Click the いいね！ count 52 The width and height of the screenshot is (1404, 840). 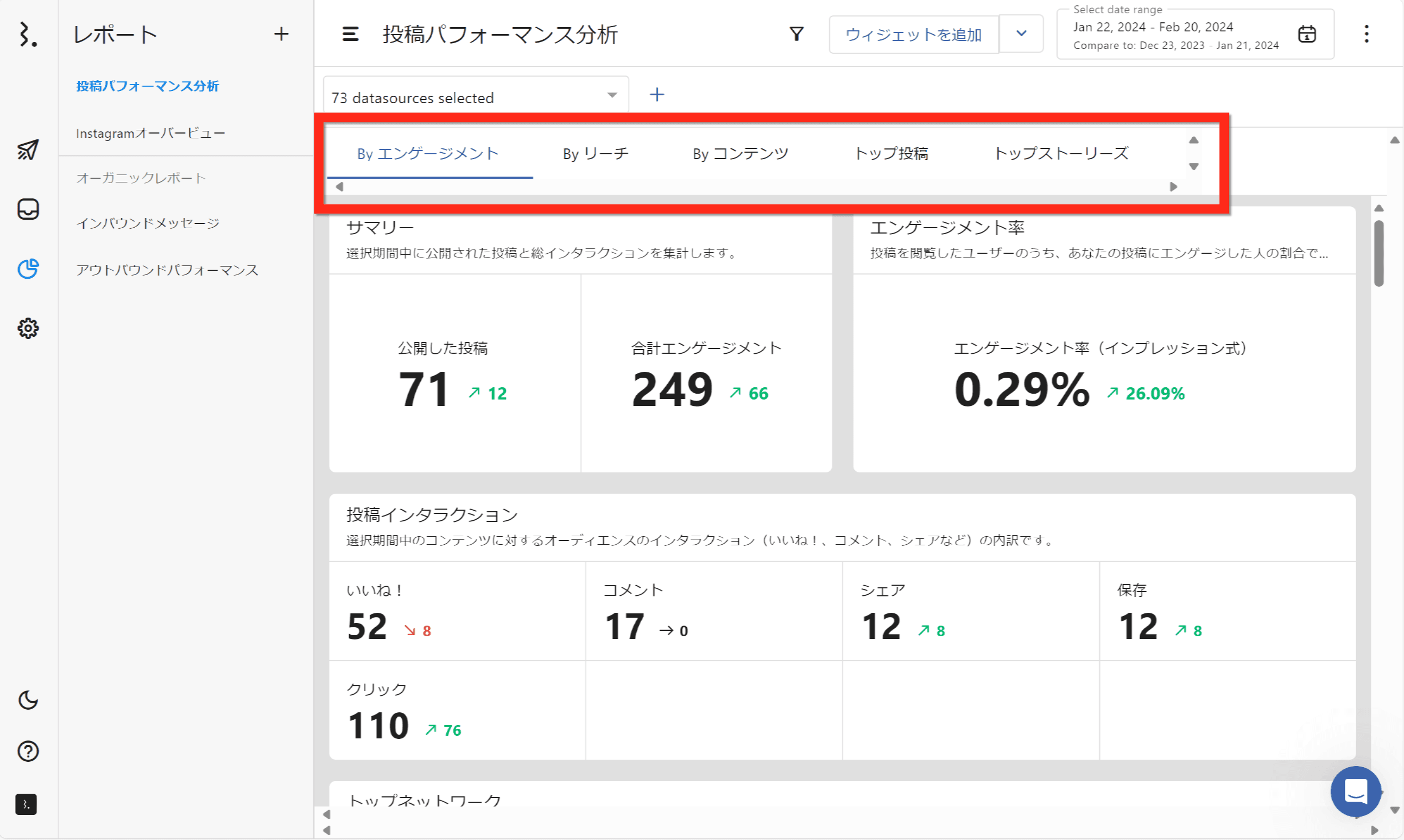pos(367,627)
